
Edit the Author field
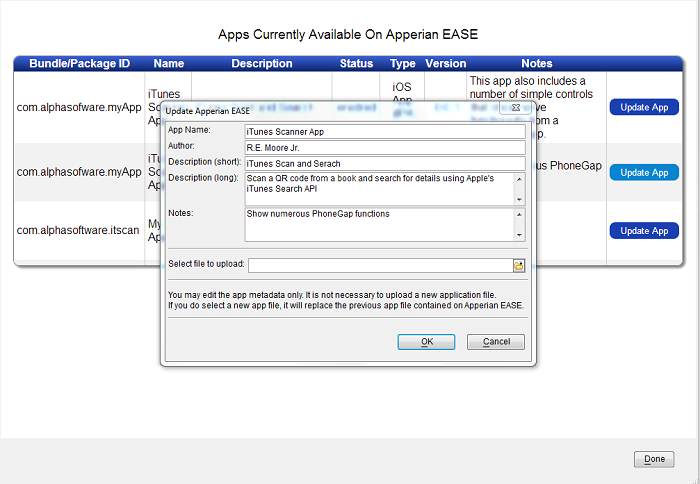click(385, 148)
